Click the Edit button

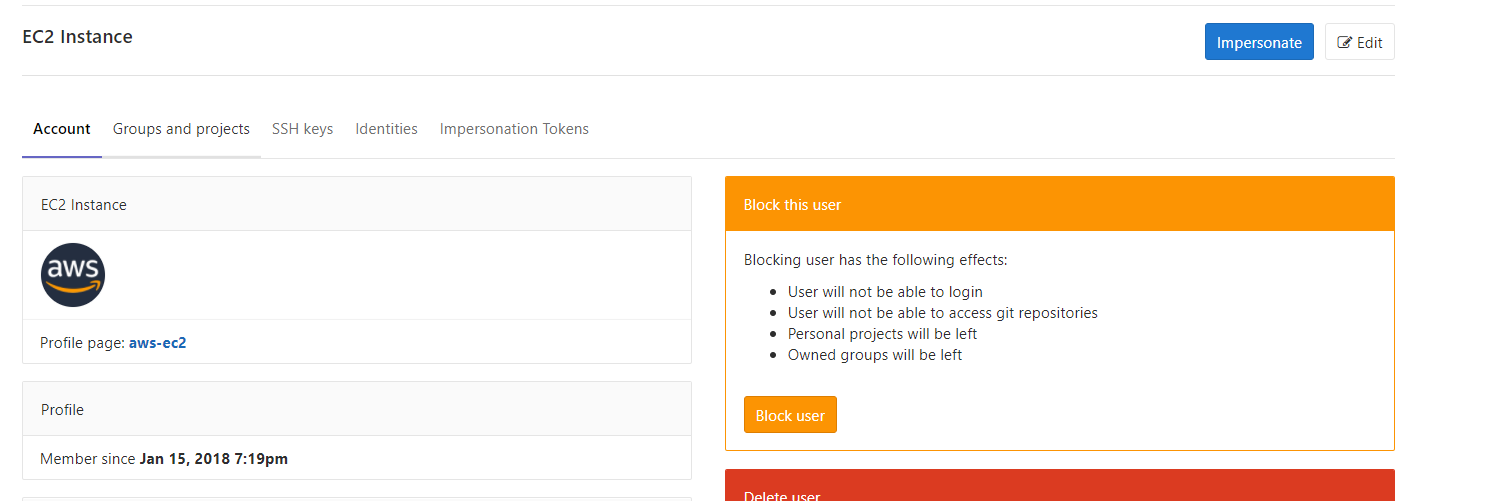pyautogui.click(x=1359, y=42)
